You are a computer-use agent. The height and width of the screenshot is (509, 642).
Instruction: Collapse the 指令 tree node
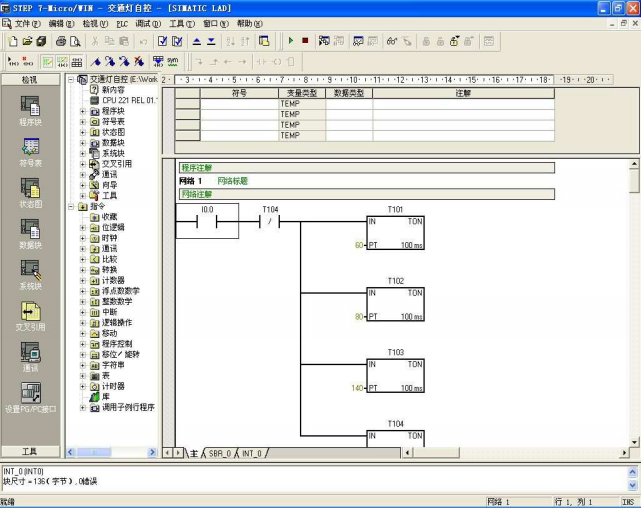click(x=70, y=206)
